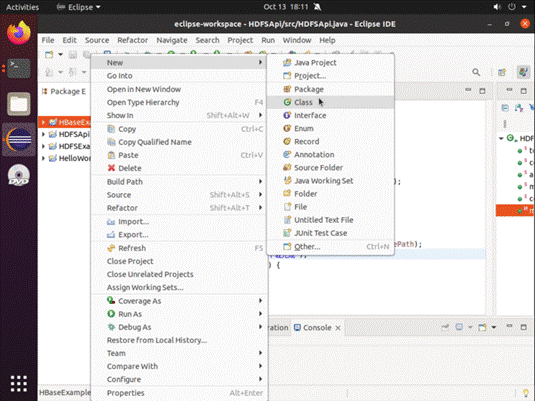Open Properties in context menu
Viewport: 535px width, 401px height.
pyautogui.click(x=179, y=393)
